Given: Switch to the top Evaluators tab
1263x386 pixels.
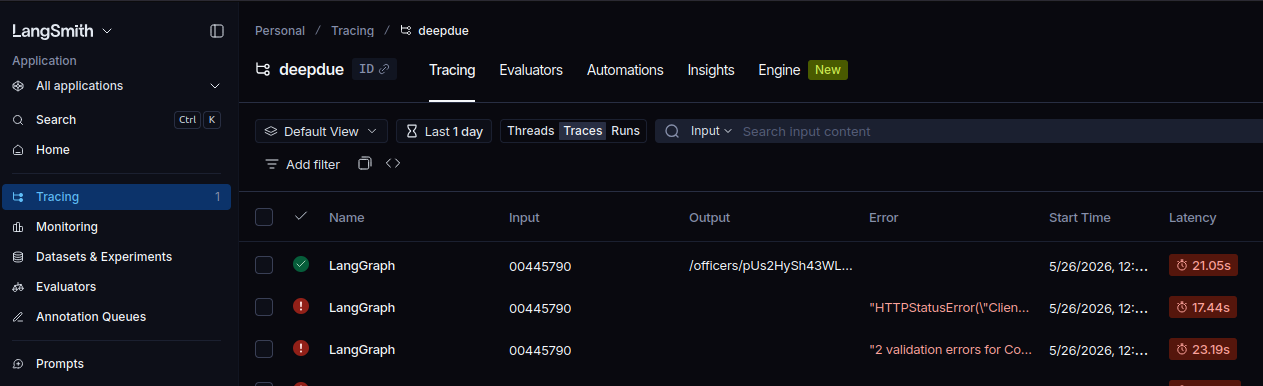Looking at the screenshot, I should coord(531,70).
